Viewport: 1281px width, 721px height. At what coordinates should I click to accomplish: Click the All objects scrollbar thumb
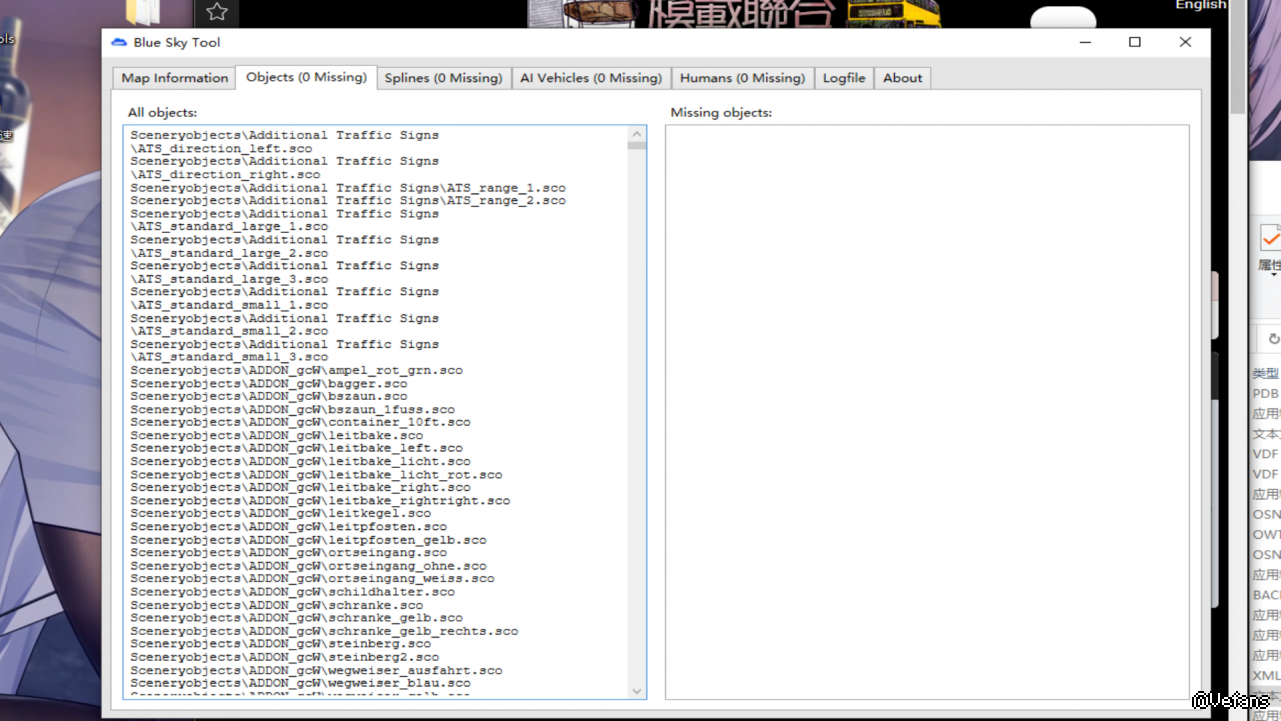pos(637,146)
